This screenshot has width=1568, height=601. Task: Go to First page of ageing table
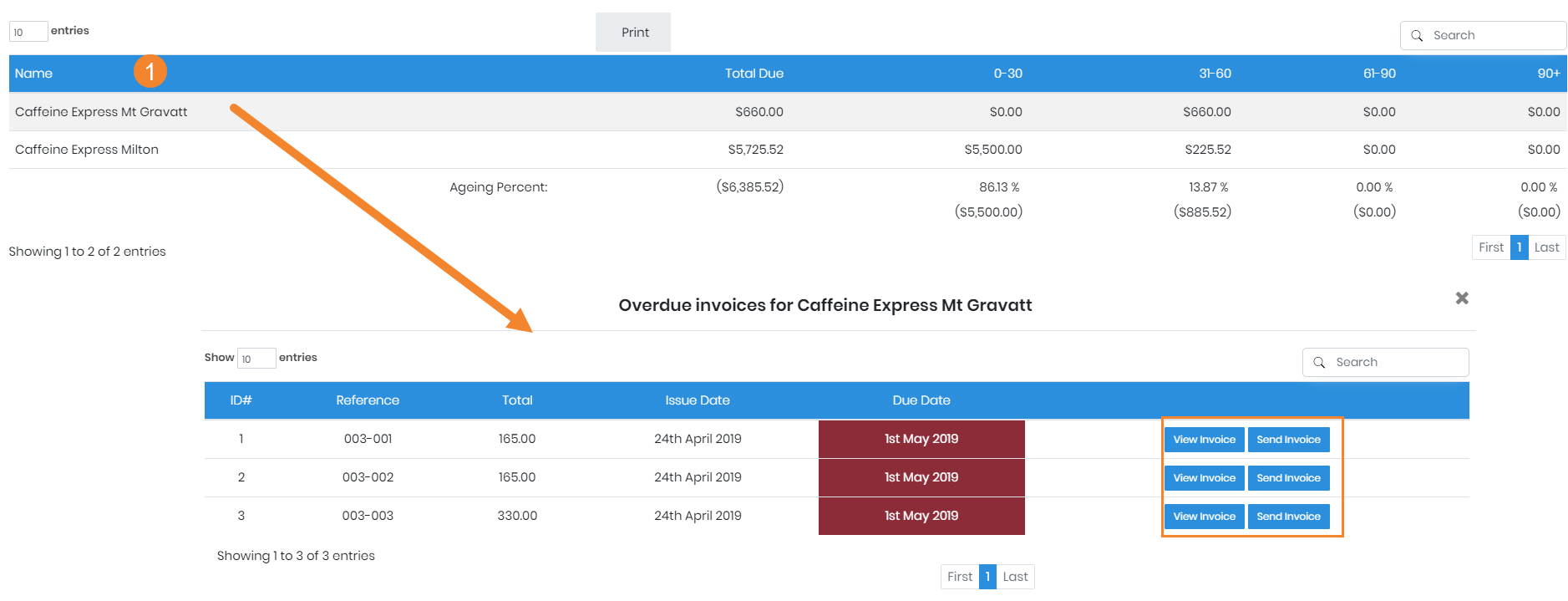pyautogui.click(x=1491, y=247)
